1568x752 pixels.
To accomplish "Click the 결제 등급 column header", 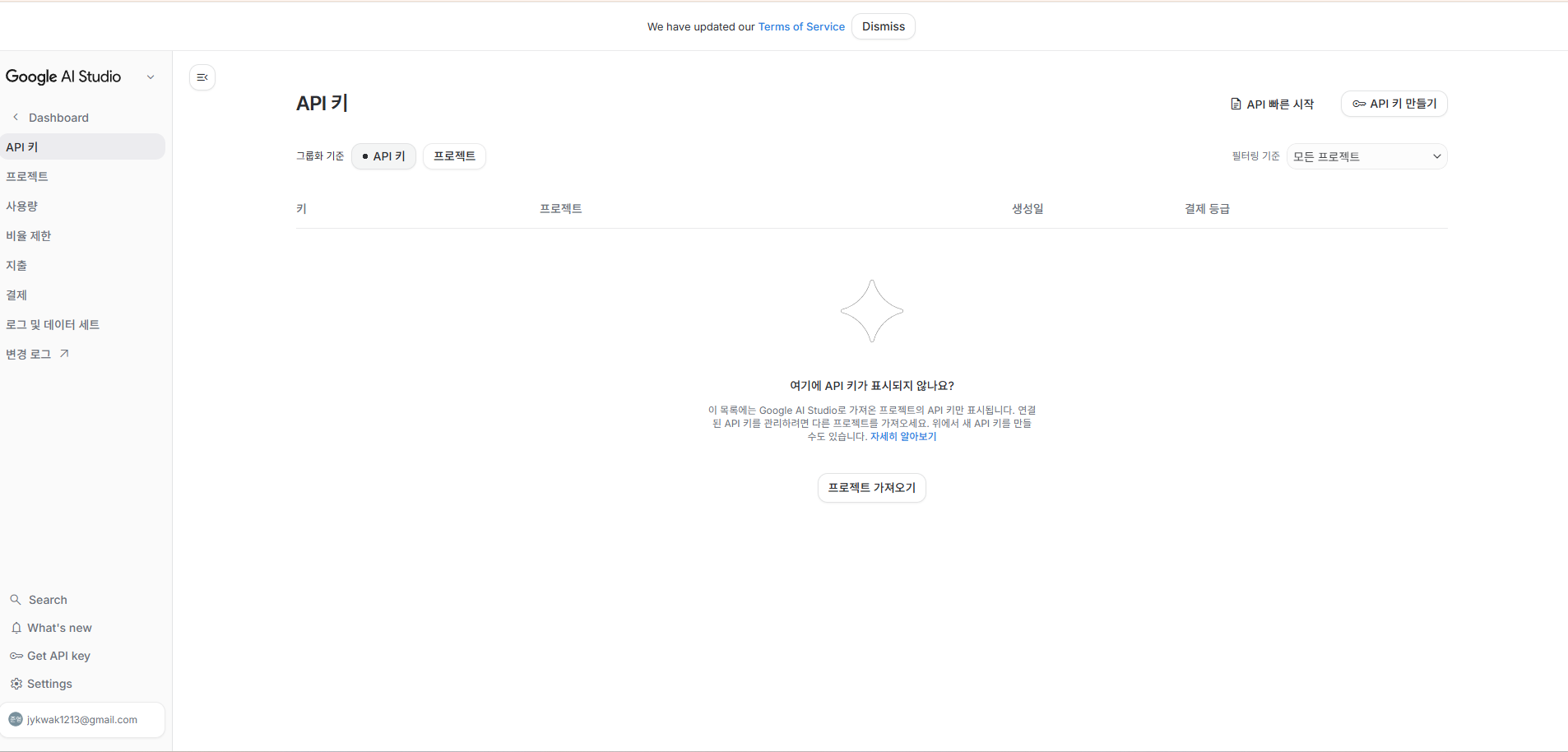I will point(1207,209).
